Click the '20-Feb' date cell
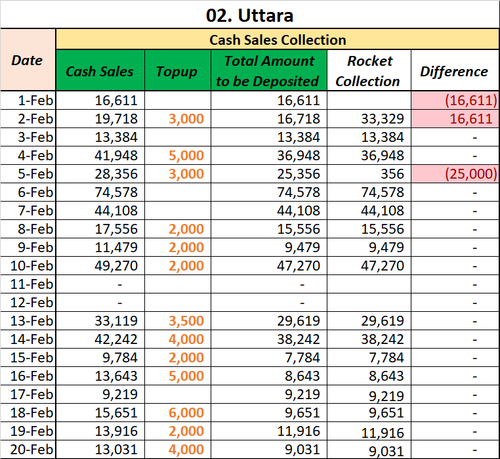This screenshot has height=459, width=500. point(28,449)
